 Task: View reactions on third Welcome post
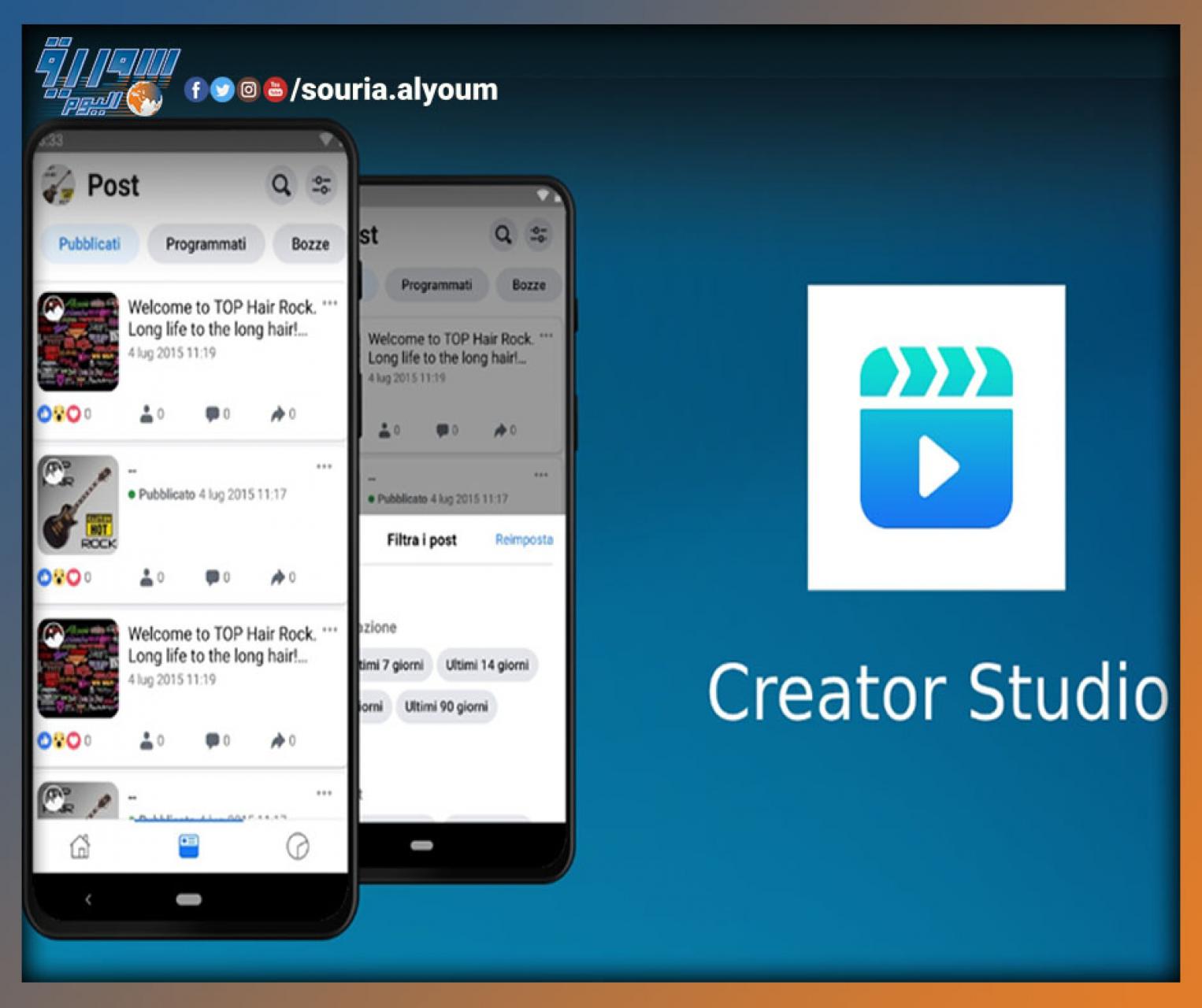[x=65, y=740]
